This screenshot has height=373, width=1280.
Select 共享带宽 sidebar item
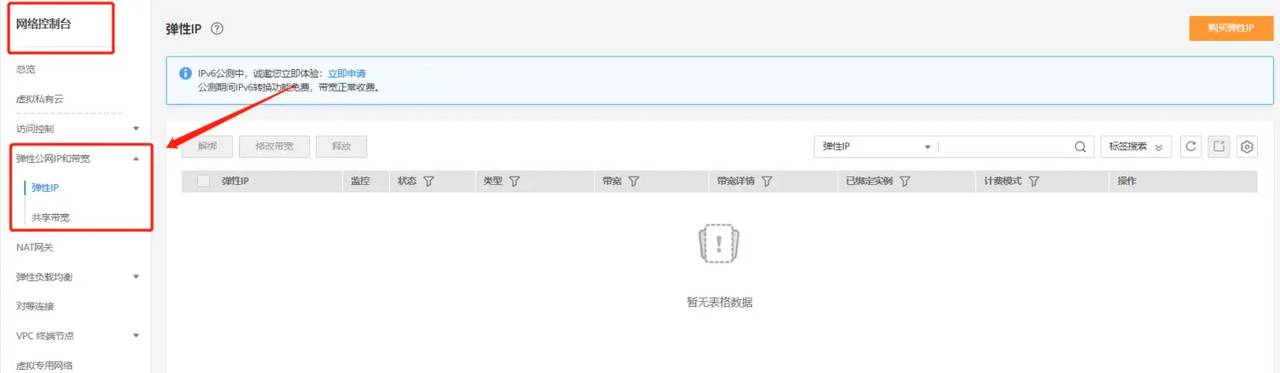(50, 217)
